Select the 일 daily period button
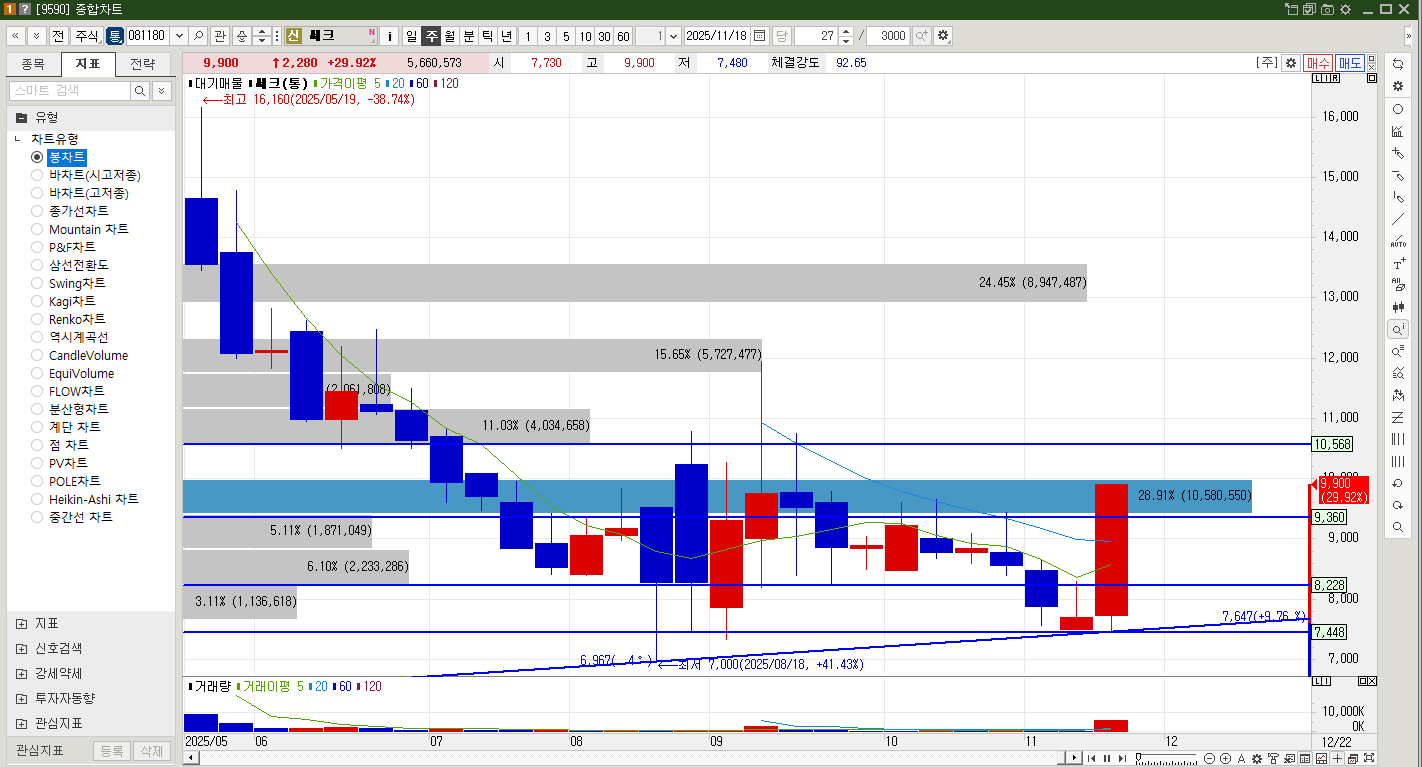 [x=411, y=36]
